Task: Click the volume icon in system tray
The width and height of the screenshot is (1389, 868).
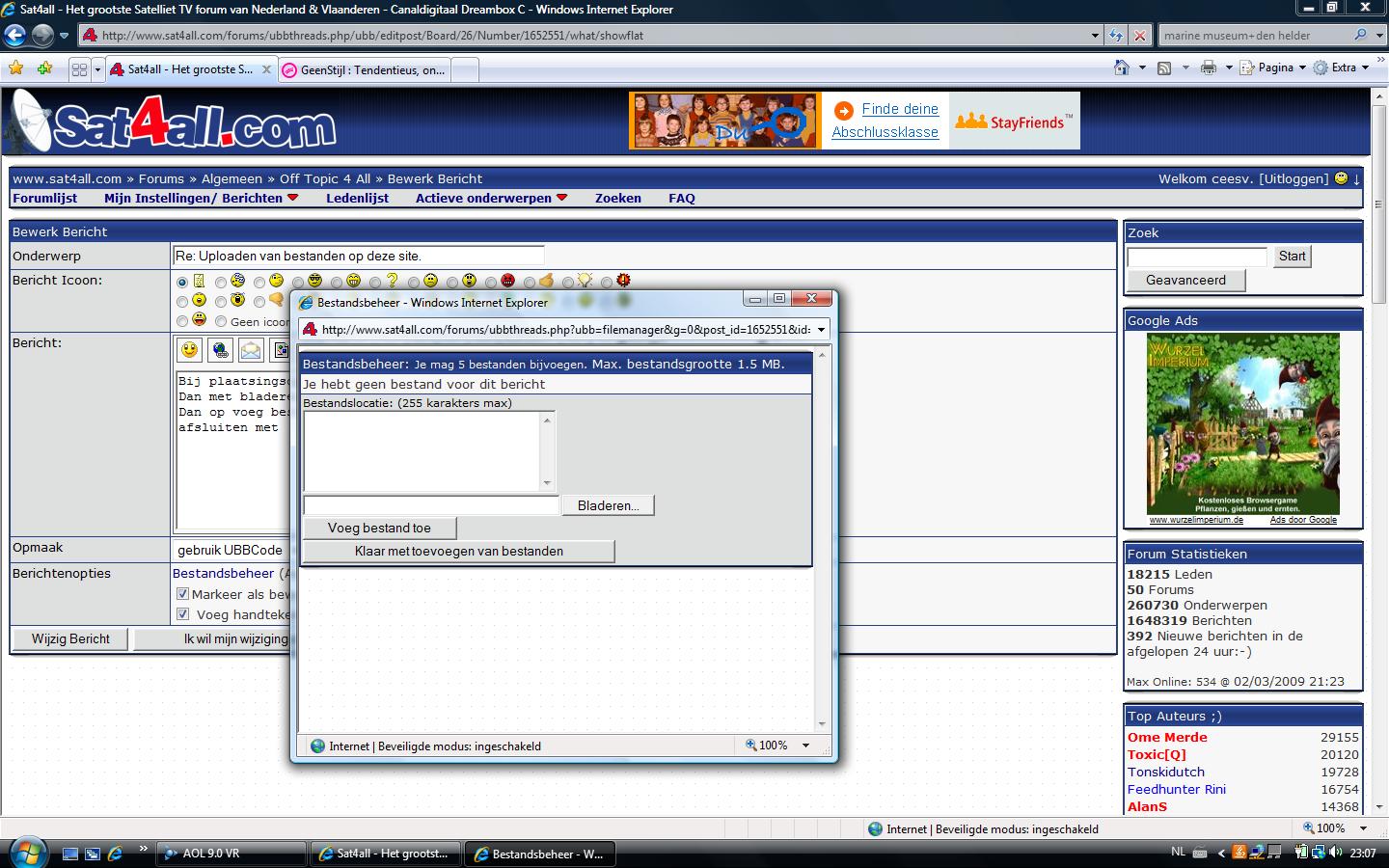Action: click(1336, 853)
